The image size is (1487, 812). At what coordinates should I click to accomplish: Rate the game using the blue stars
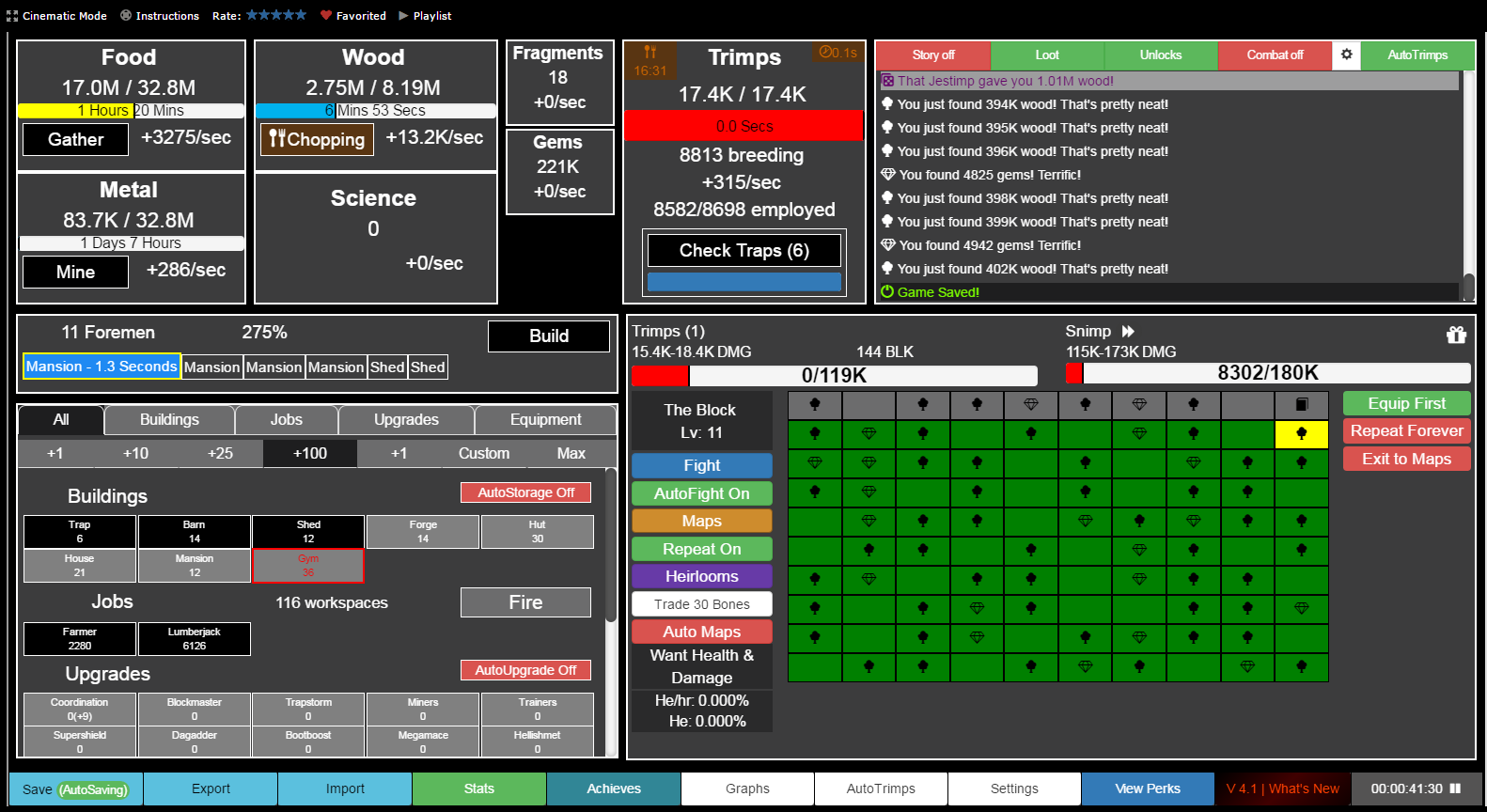[x=276, y=15]
